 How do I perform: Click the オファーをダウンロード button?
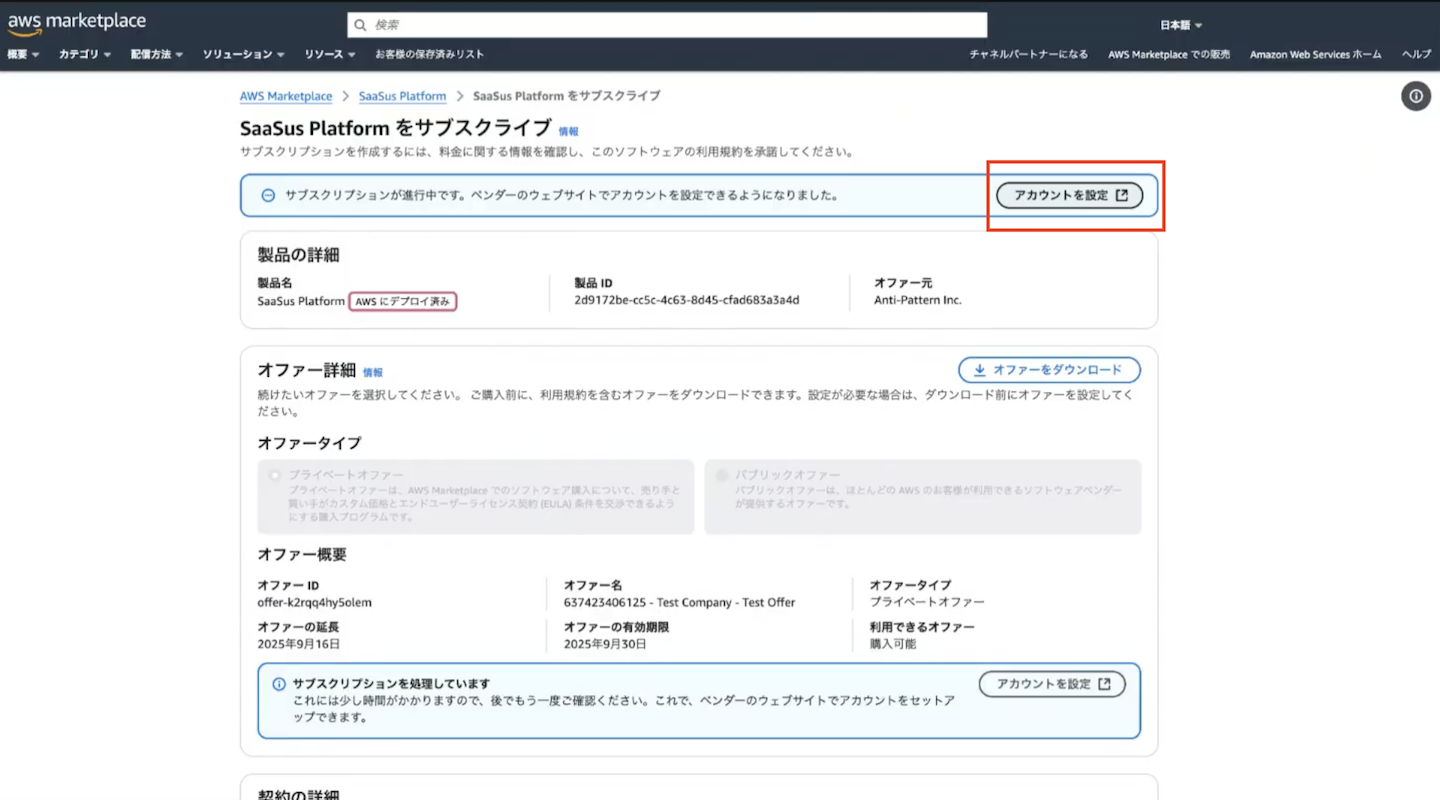click(x=1049, y=370)
